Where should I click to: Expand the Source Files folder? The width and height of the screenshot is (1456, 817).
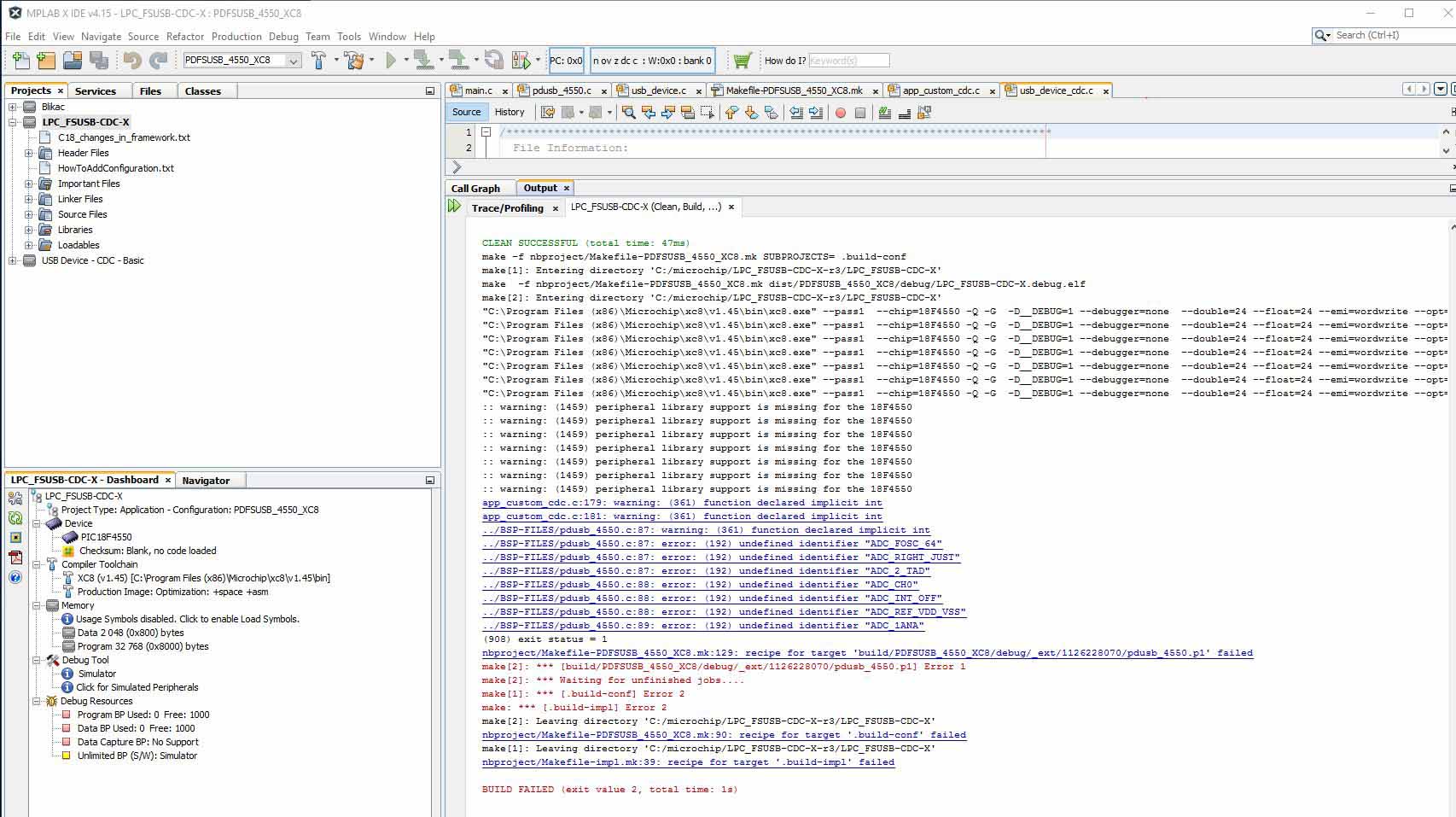(x=29, y=214)
